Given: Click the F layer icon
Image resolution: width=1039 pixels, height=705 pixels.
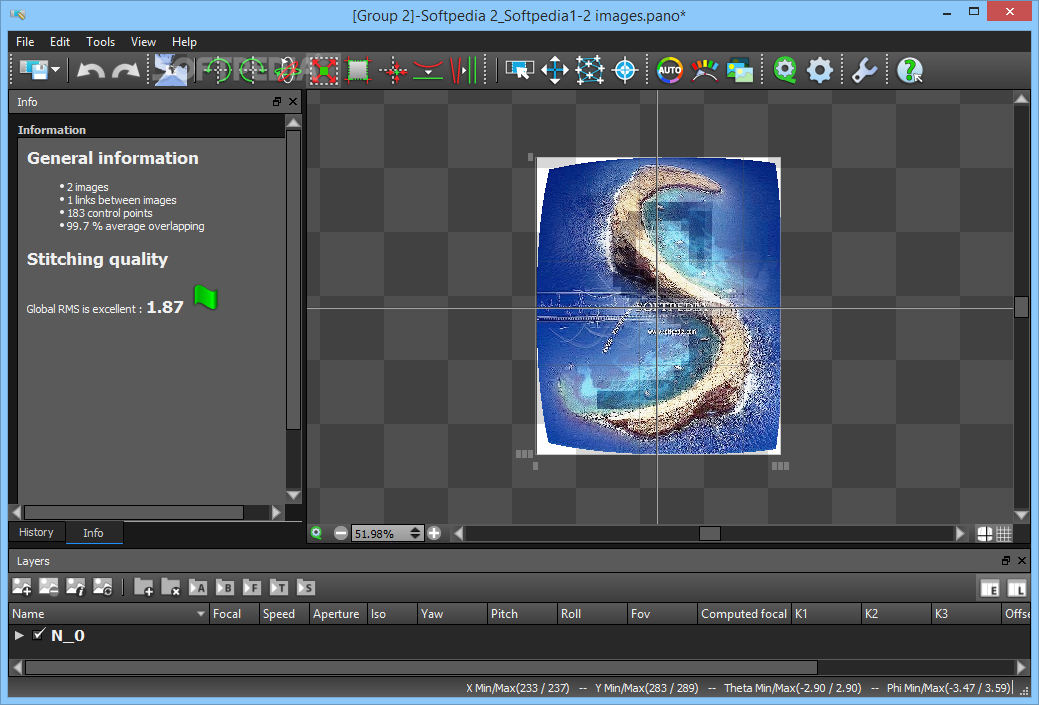Looking at the screenshot, I should point(252,587).
